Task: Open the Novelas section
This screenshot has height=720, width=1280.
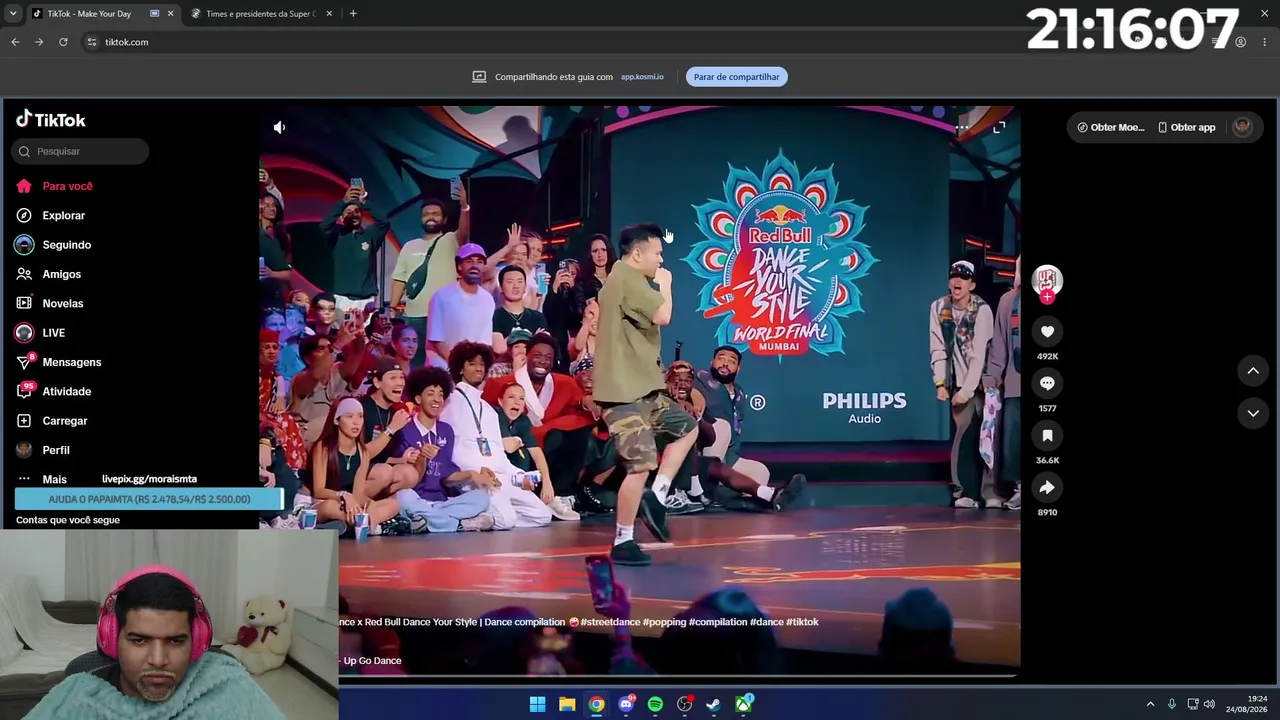Action: pyautogui.click(x=50, y=303)
